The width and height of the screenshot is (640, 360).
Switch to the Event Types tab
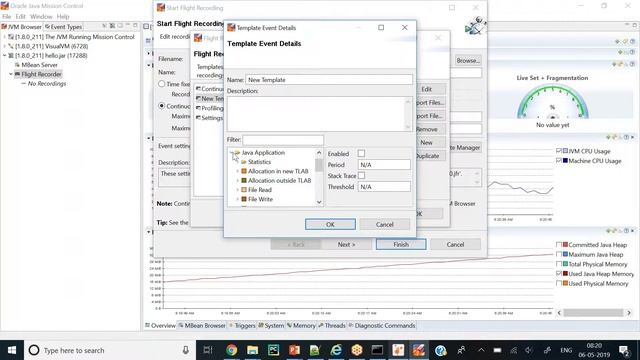point(64,27)
